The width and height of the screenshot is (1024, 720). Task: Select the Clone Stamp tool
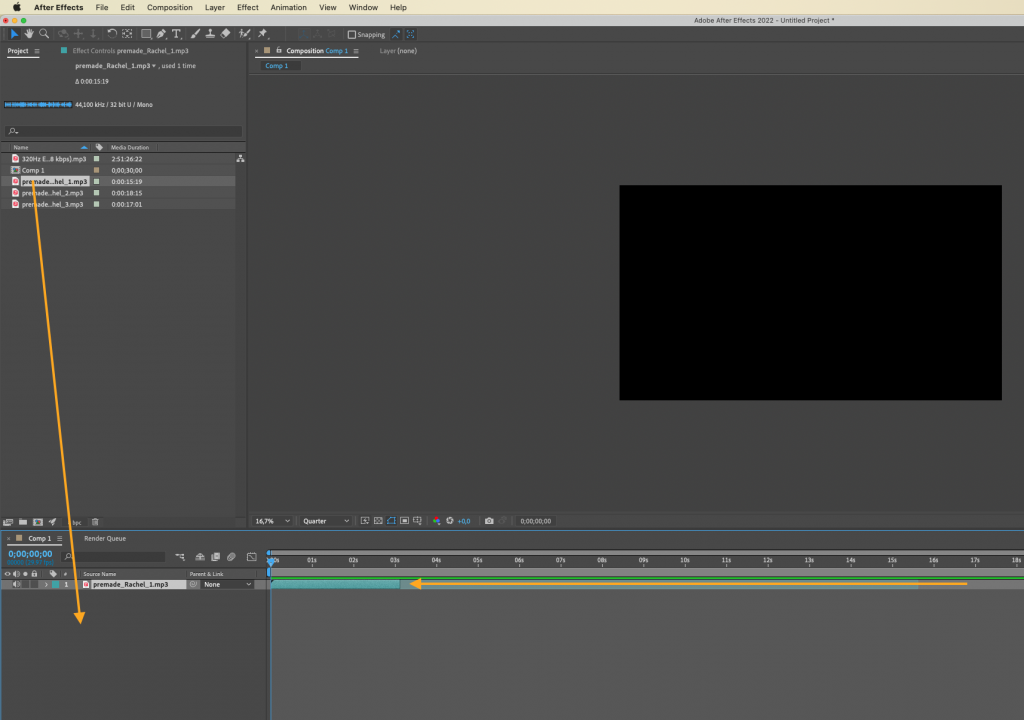(x=210, y=33)
